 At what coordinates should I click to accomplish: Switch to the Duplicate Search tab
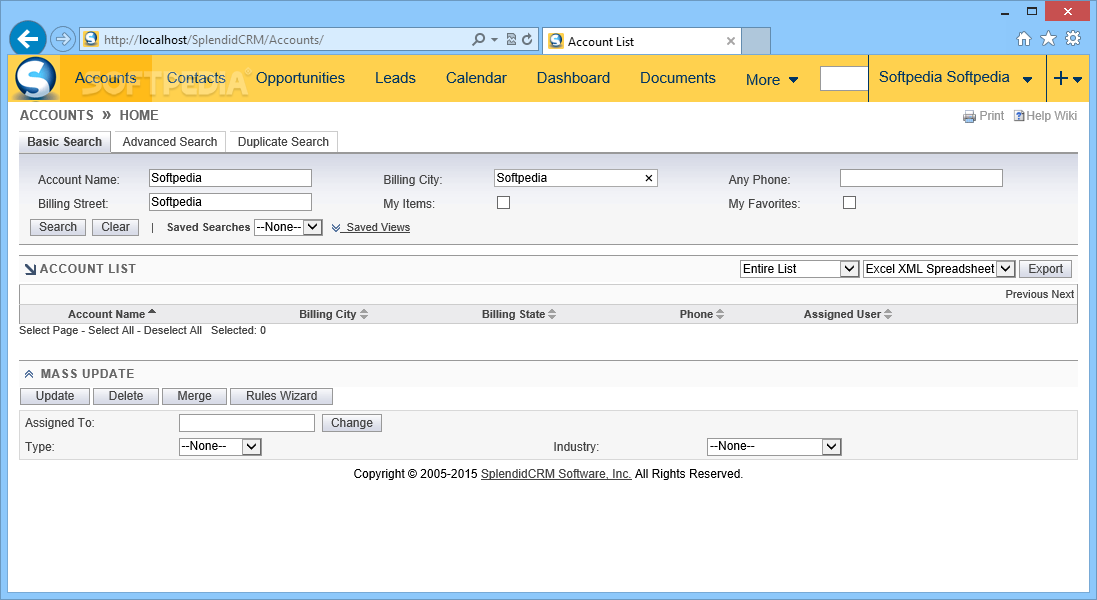tap(283, 142)
